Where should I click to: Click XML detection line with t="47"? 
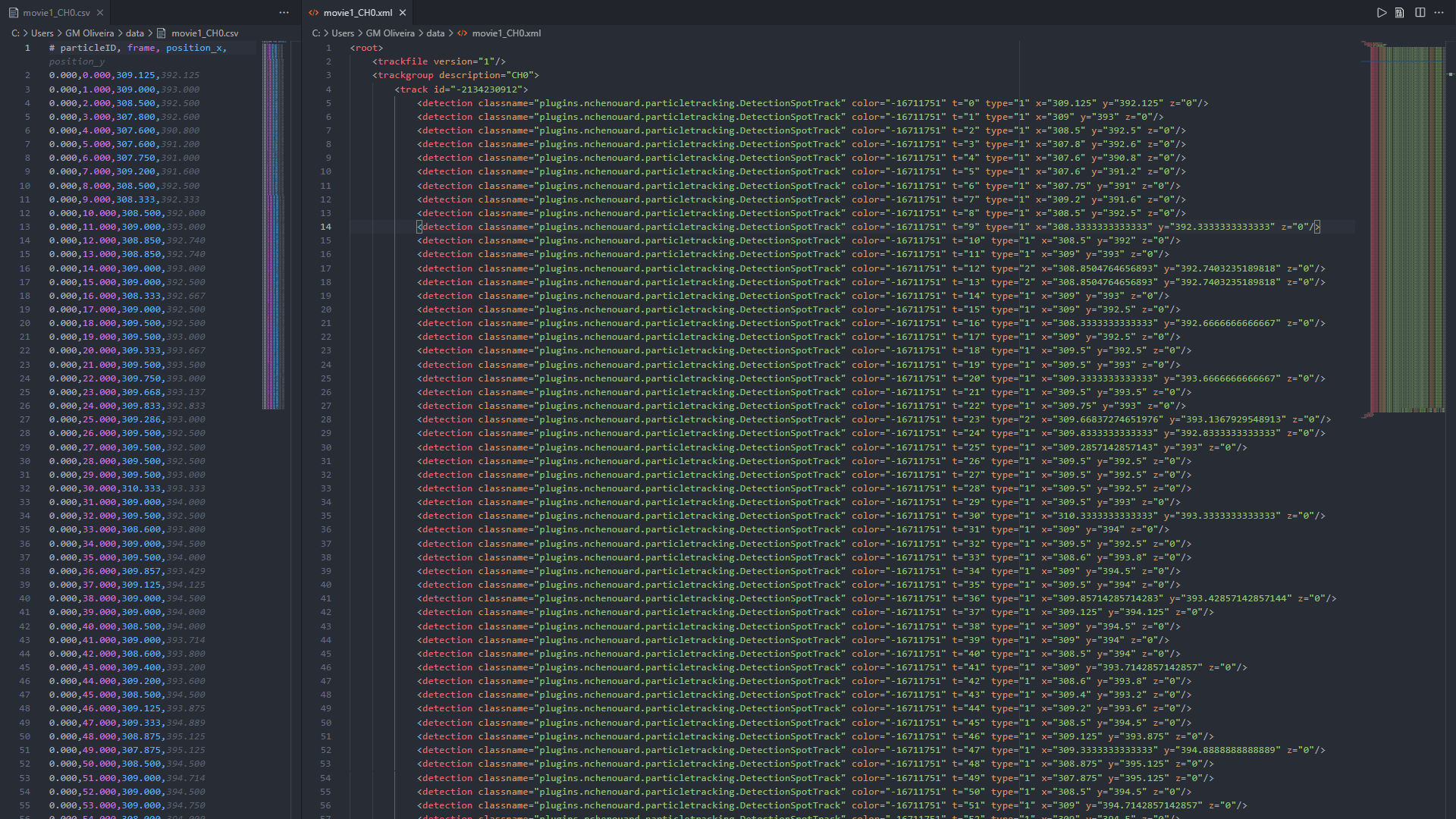tap(871, 750)
